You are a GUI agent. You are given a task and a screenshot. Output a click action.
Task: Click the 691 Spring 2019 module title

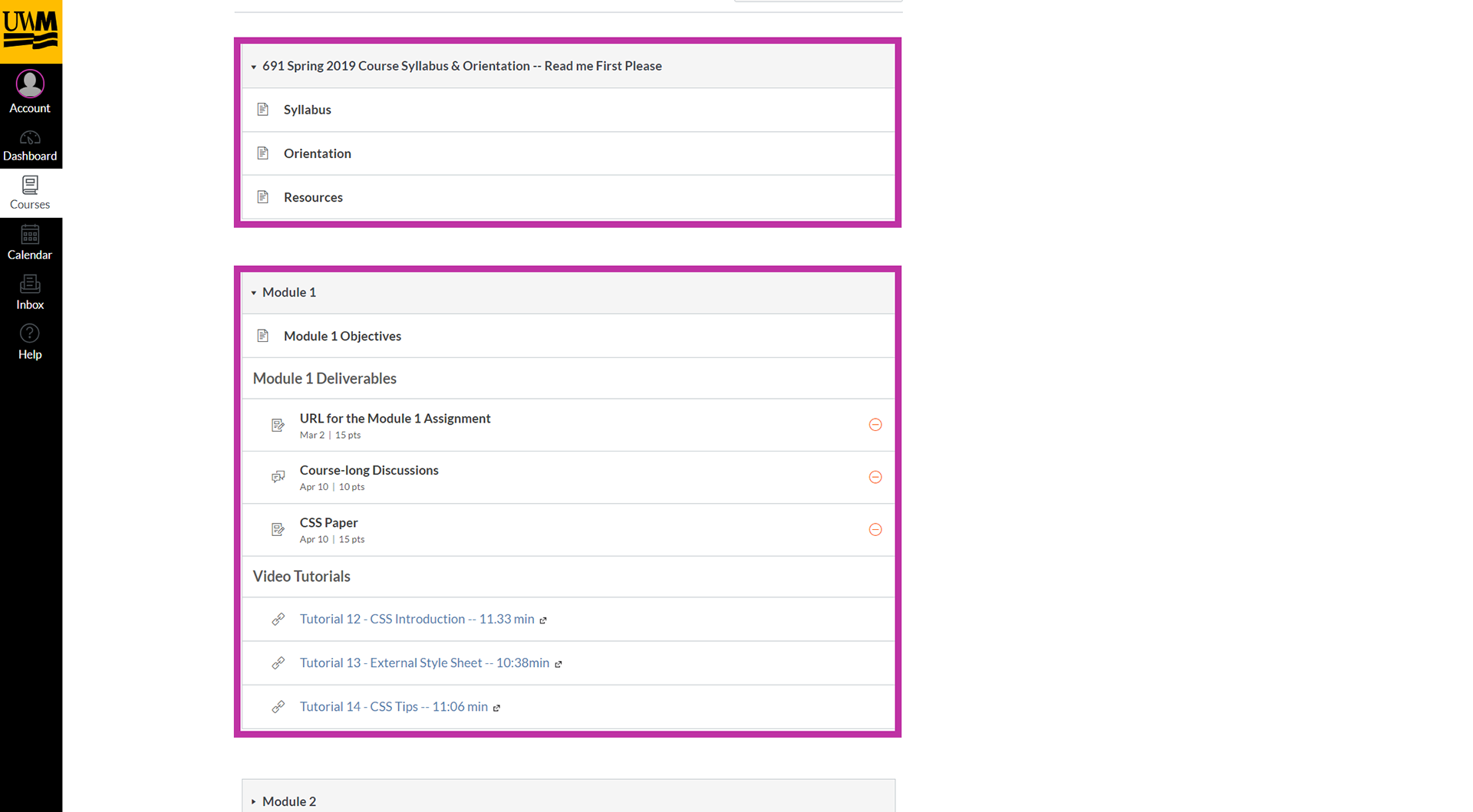pyautogui.click(x=462, y=66)
